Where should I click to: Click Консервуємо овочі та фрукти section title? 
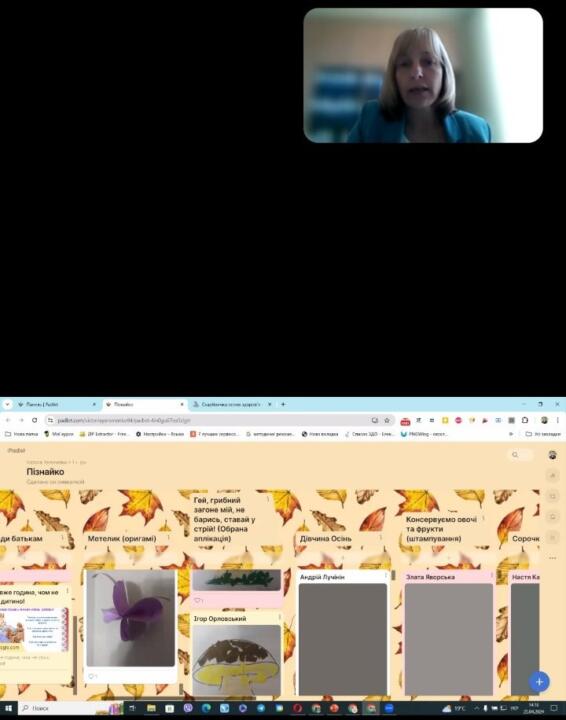click(441, 529)
